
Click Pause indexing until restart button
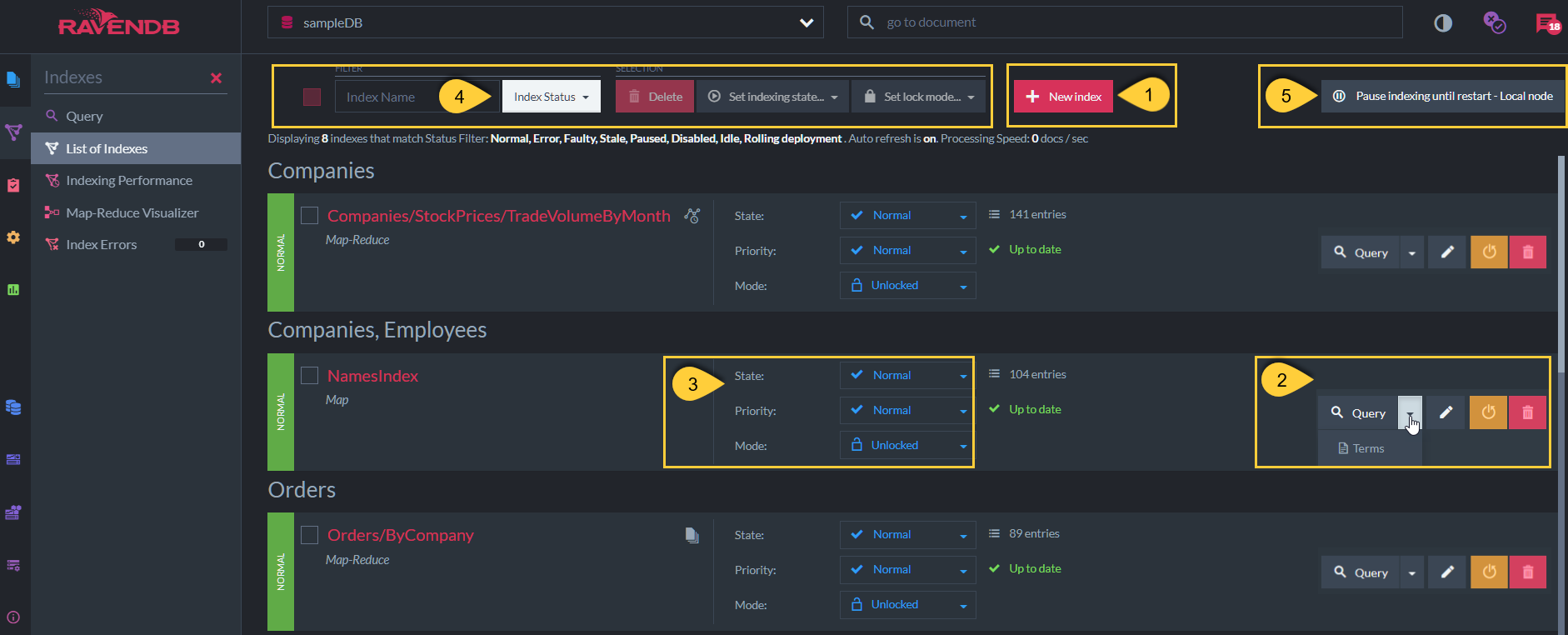[x=1443, y=96]
